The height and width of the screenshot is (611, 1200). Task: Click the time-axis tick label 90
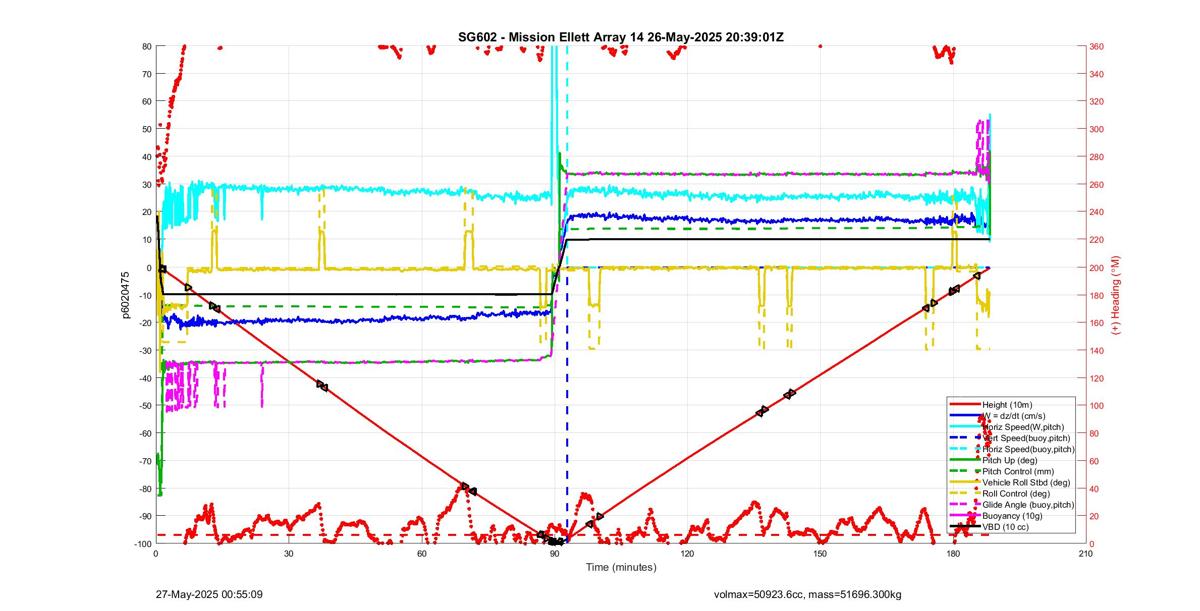coord(555,553)
